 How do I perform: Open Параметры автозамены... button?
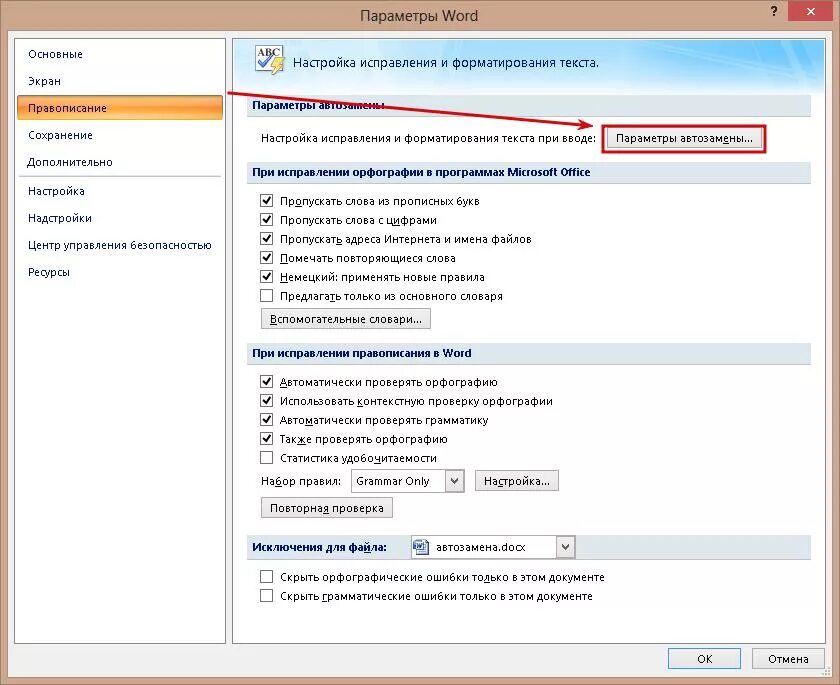click(x=684, y=138)
